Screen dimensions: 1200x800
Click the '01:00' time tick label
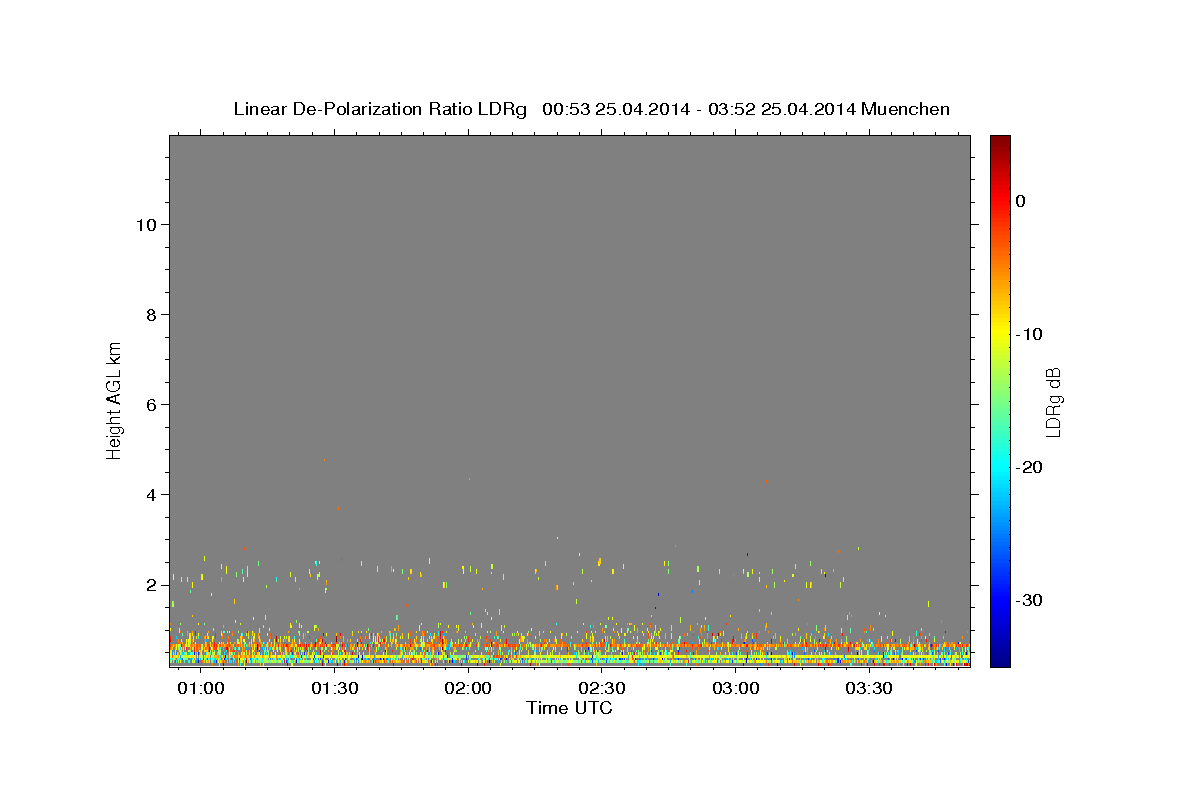[x=200, y=689]
